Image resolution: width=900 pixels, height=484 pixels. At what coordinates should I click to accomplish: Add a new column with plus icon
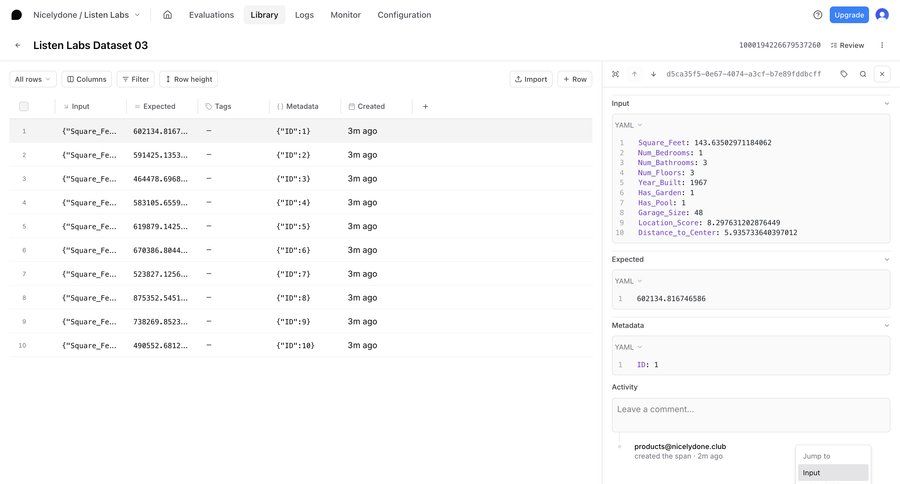(x=425, y=106)
